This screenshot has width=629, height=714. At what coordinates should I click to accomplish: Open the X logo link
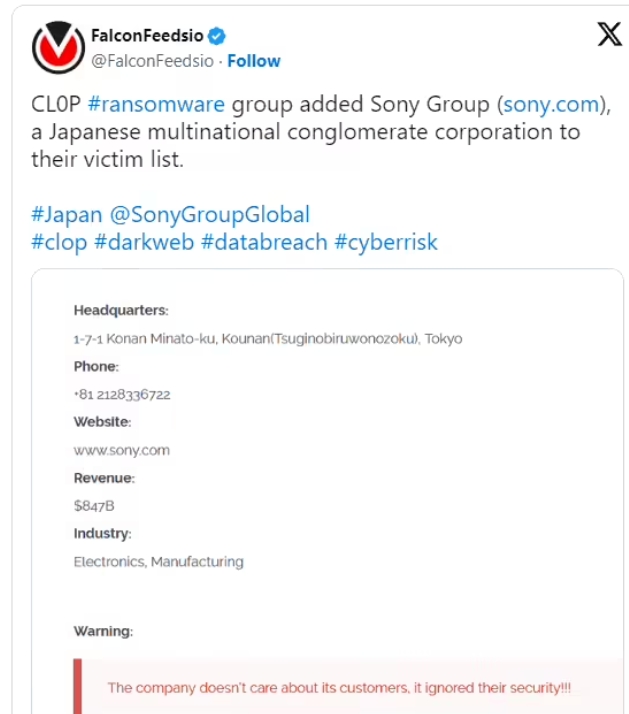coord(609,35)
